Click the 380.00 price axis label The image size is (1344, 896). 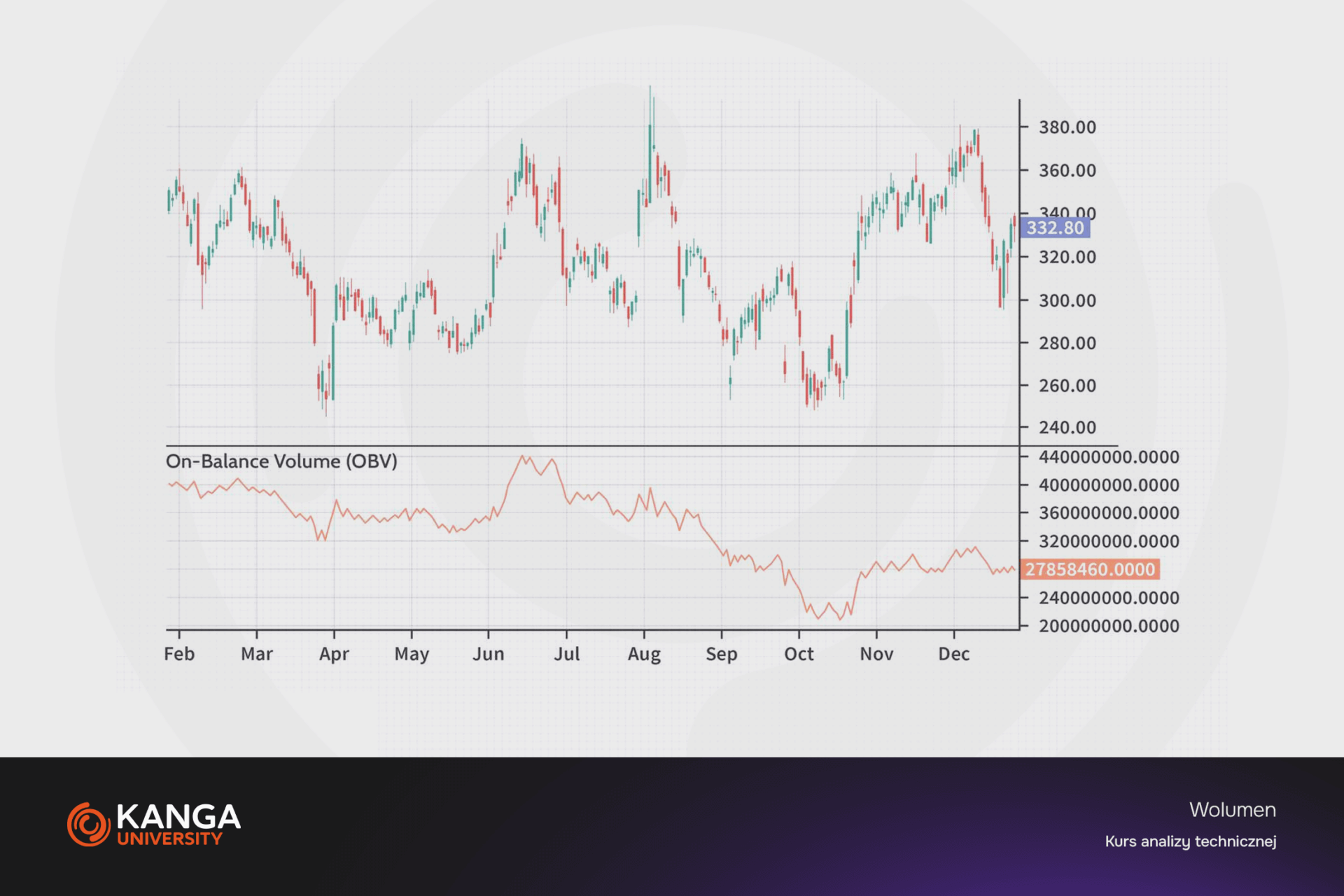pyautogui.click(x=1067, y=127)
